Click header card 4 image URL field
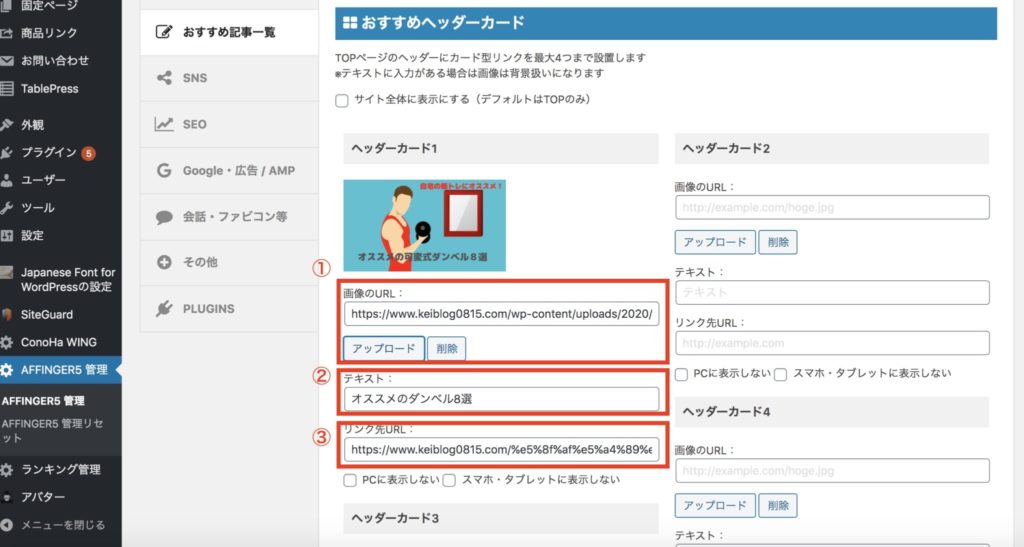The height and width of the screenshot is (547, 1024). [833, 471]
